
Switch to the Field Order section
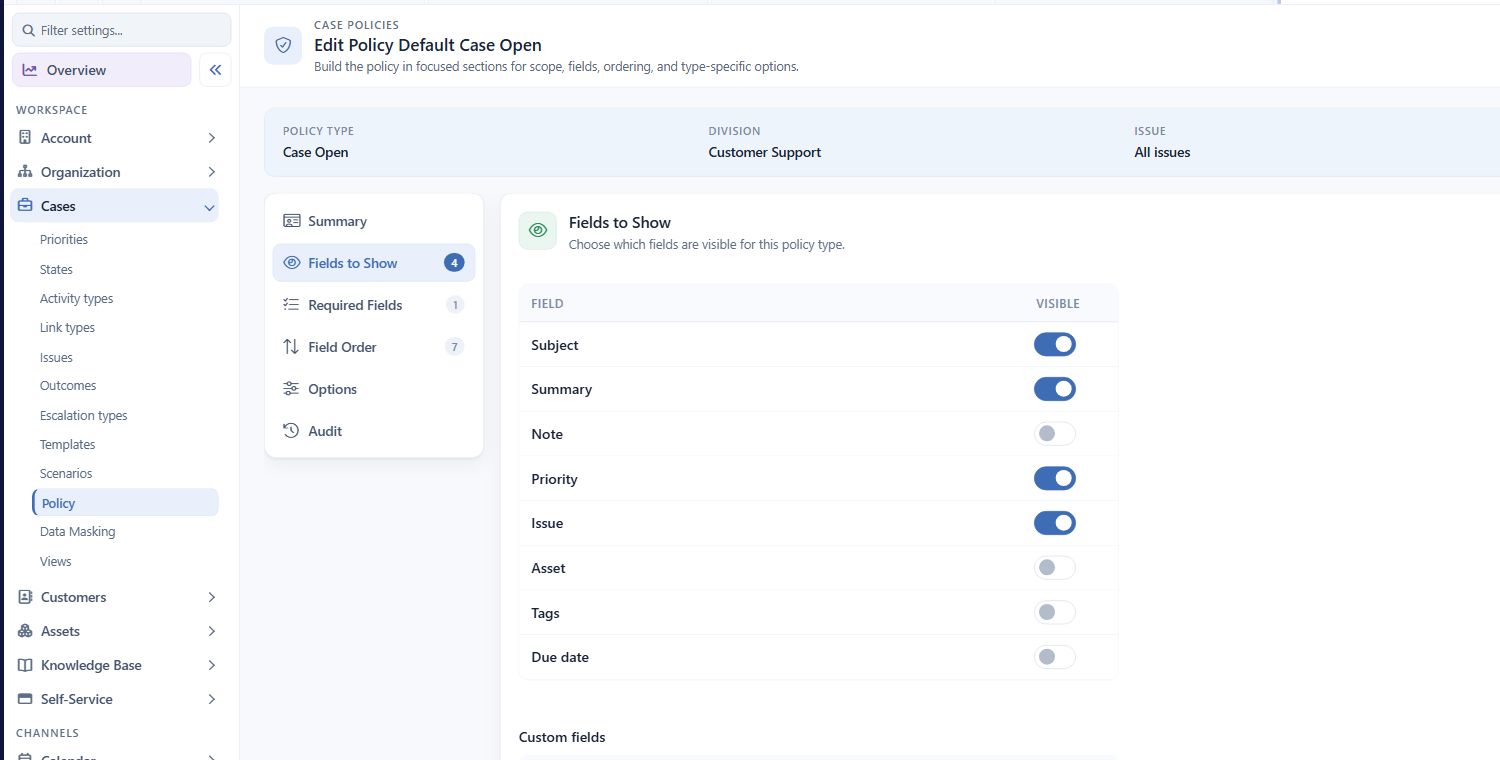point(374,347)
